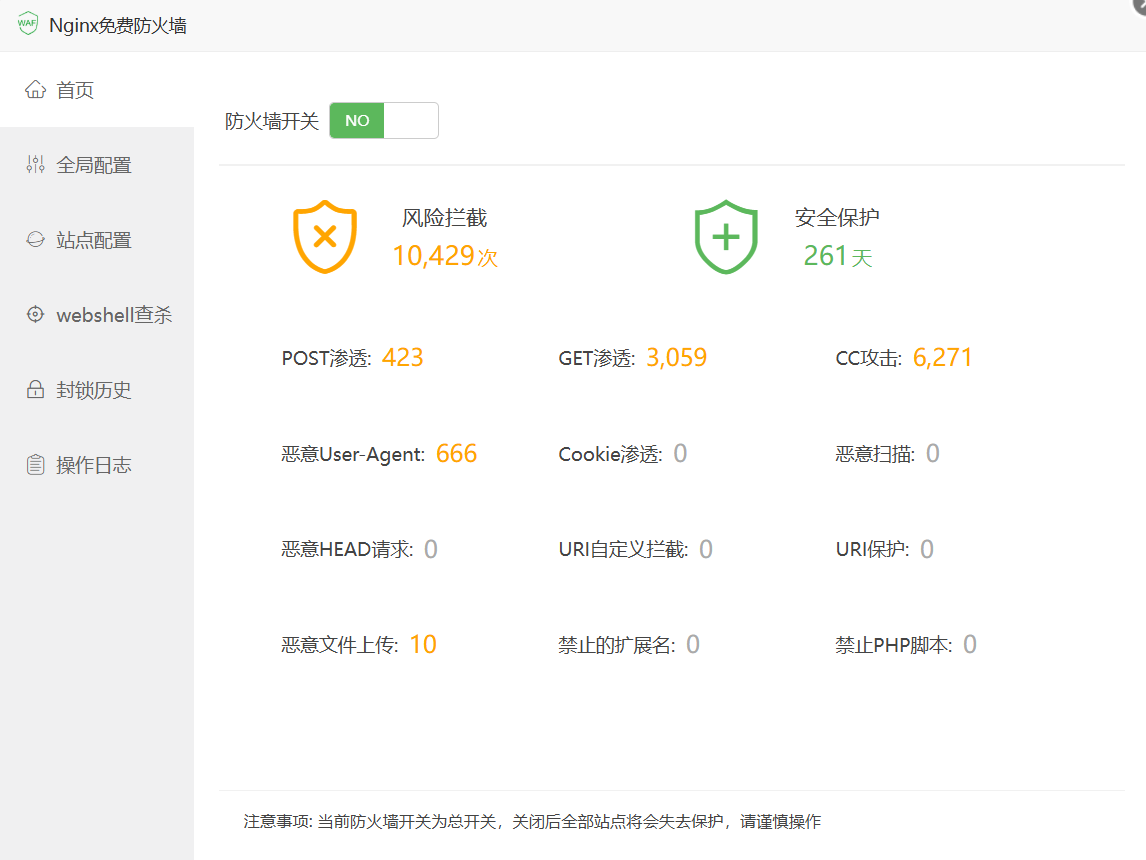The height and width of the screenshot is (860, 1146).
Task: Open the 全局配置 menu item
Action: pyautogui.click(x=94, y=165)
